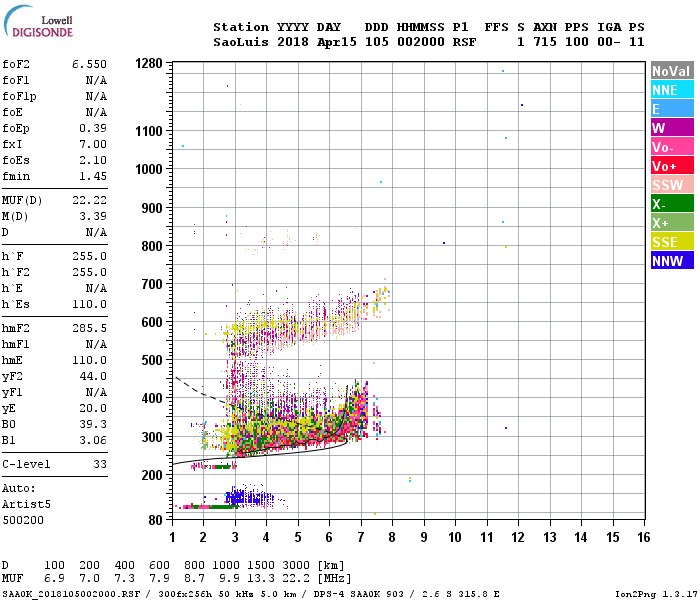700x600 pixels.
Task: Click the M(D) value 3.39
Action: [x=93, y=217]
